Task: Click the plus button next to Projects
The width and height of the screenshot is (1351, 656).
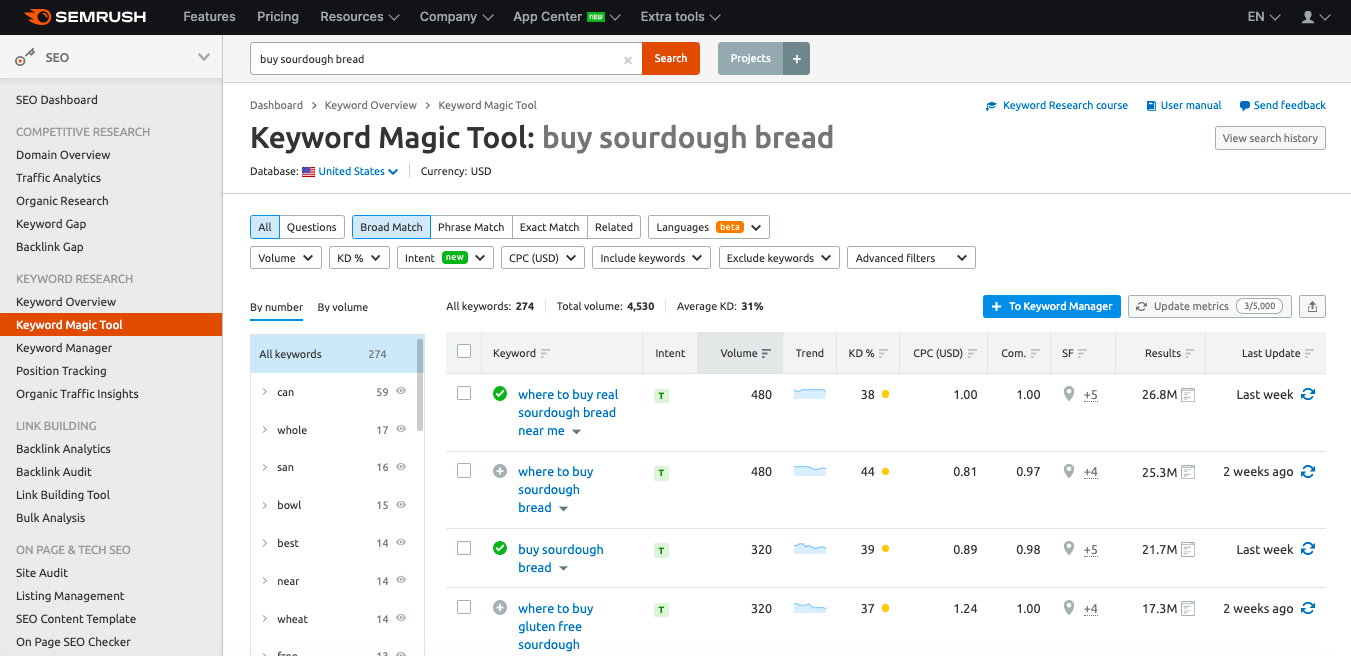Action: coord(797,59)
